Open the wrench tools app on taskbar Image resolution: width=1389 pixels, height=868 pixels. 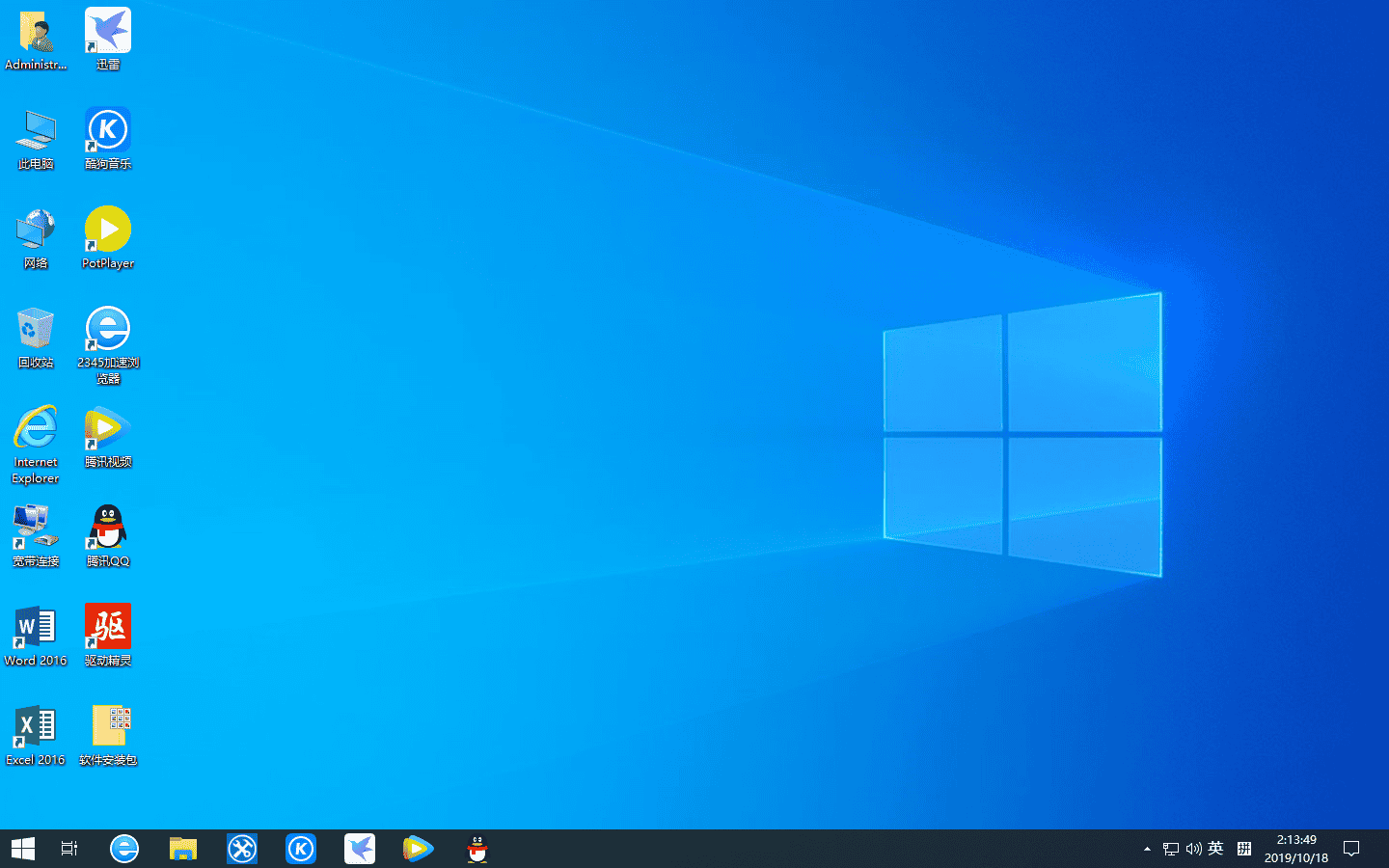242,849
